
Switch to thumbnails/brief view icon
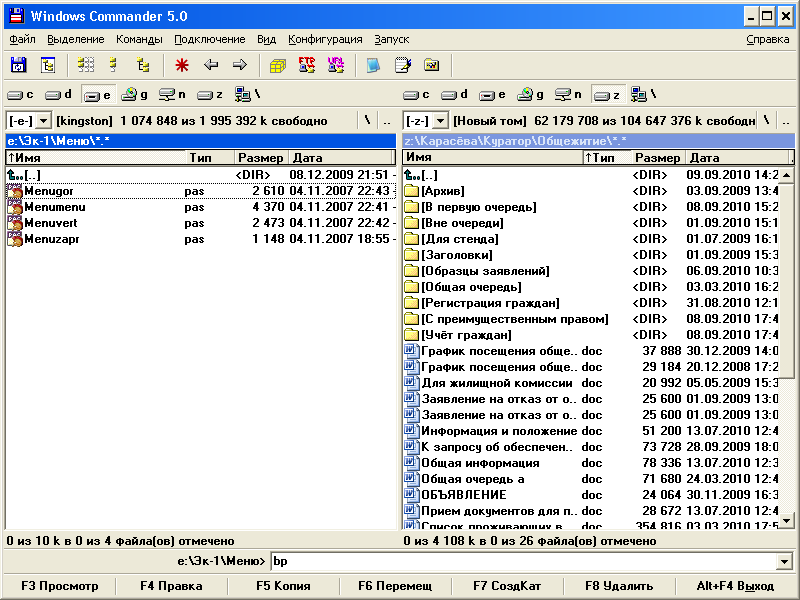(86, 65)
